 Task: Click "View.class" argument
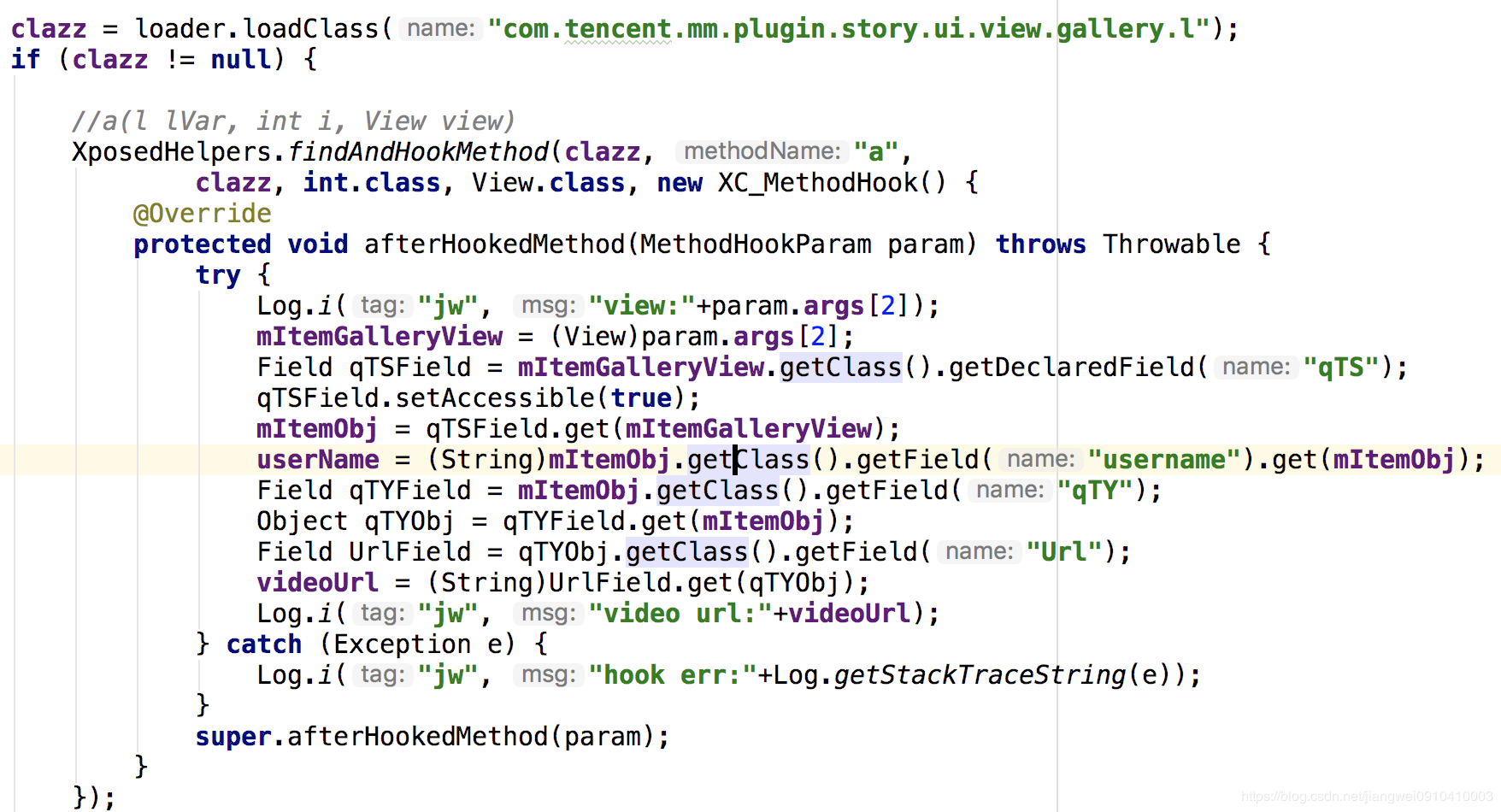pyautogui.click(x=548, y=182)
